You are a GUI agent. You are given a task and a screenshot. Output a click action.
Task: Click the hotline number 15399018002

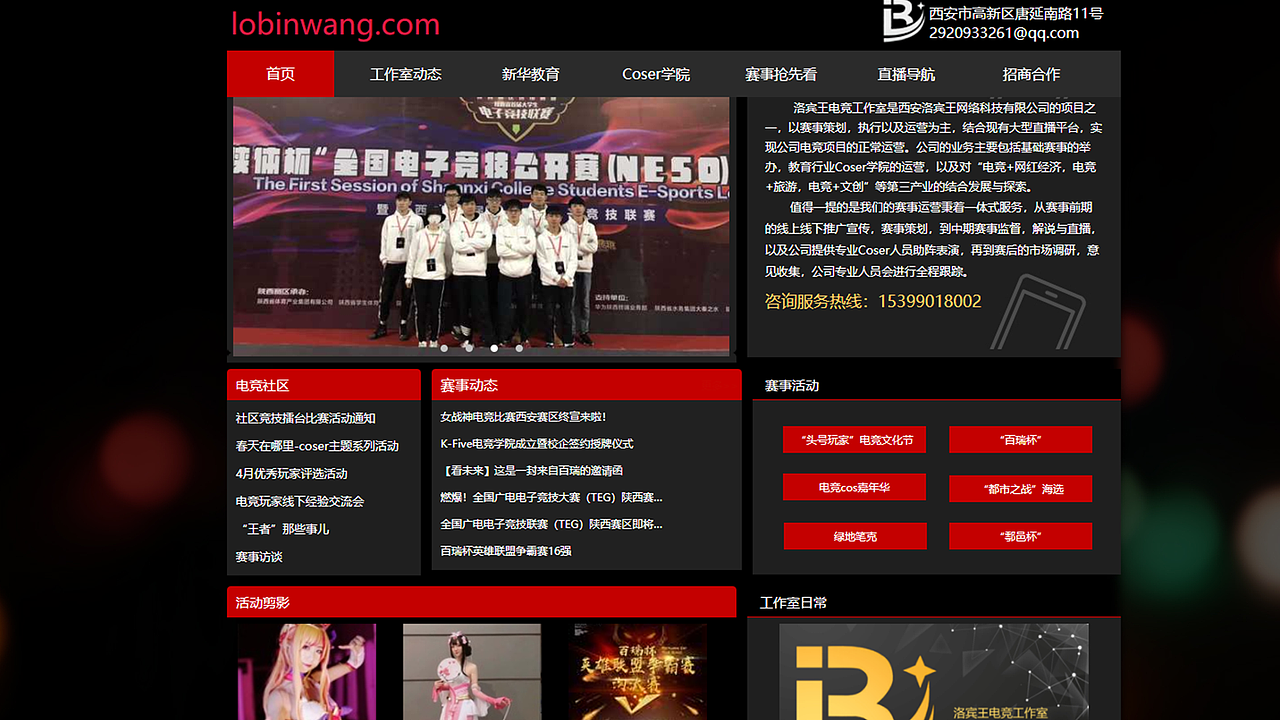tap(930, 301)
